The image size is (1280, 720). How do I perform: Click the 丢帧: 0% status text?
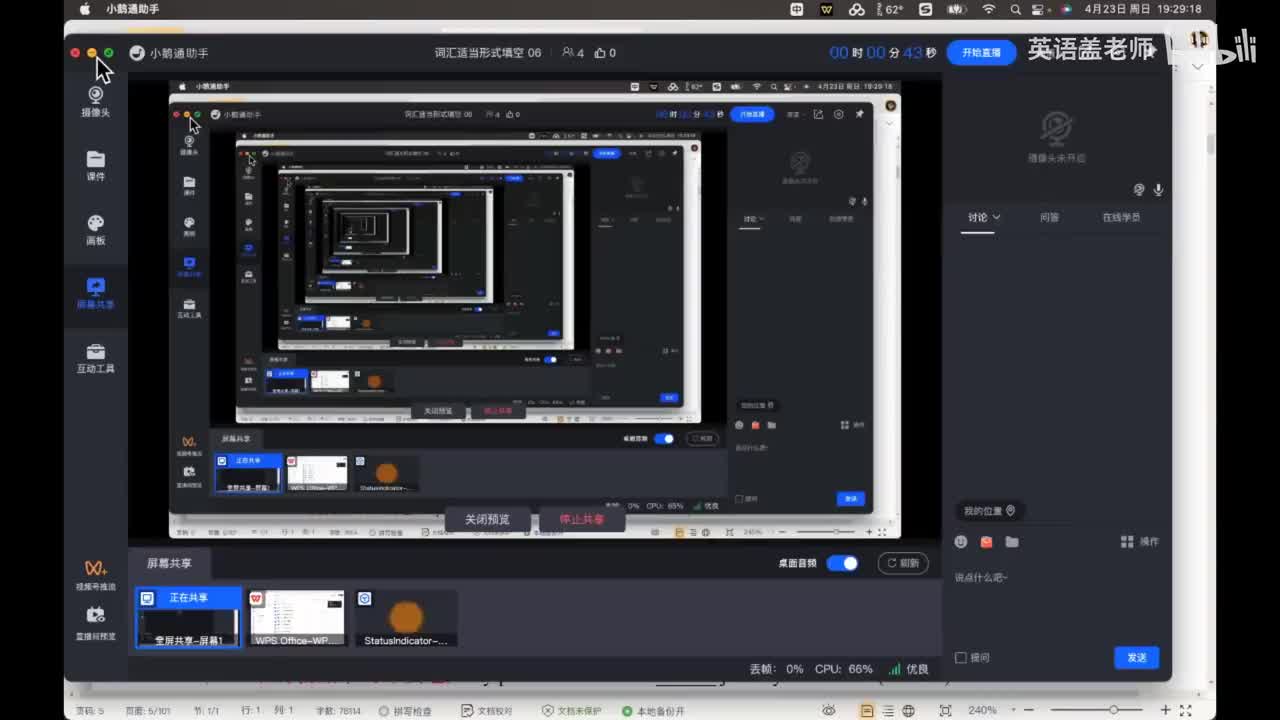coord(776,669)
